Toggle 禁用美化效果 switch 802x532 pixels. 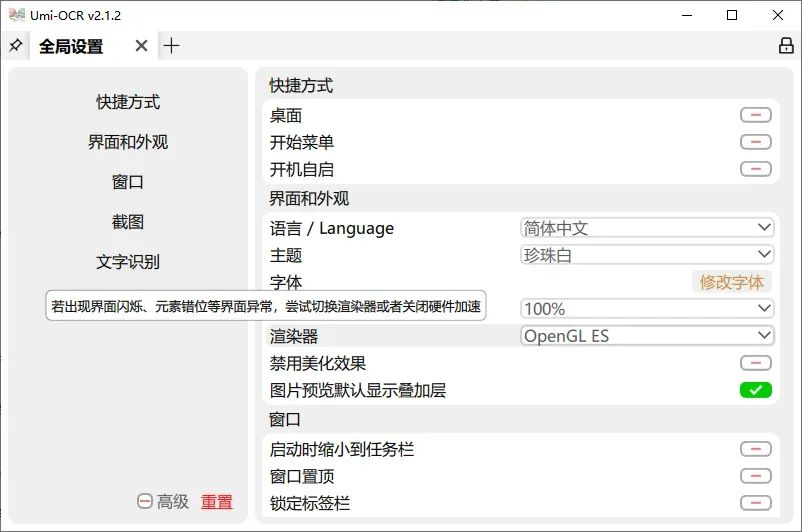[755, 363]
